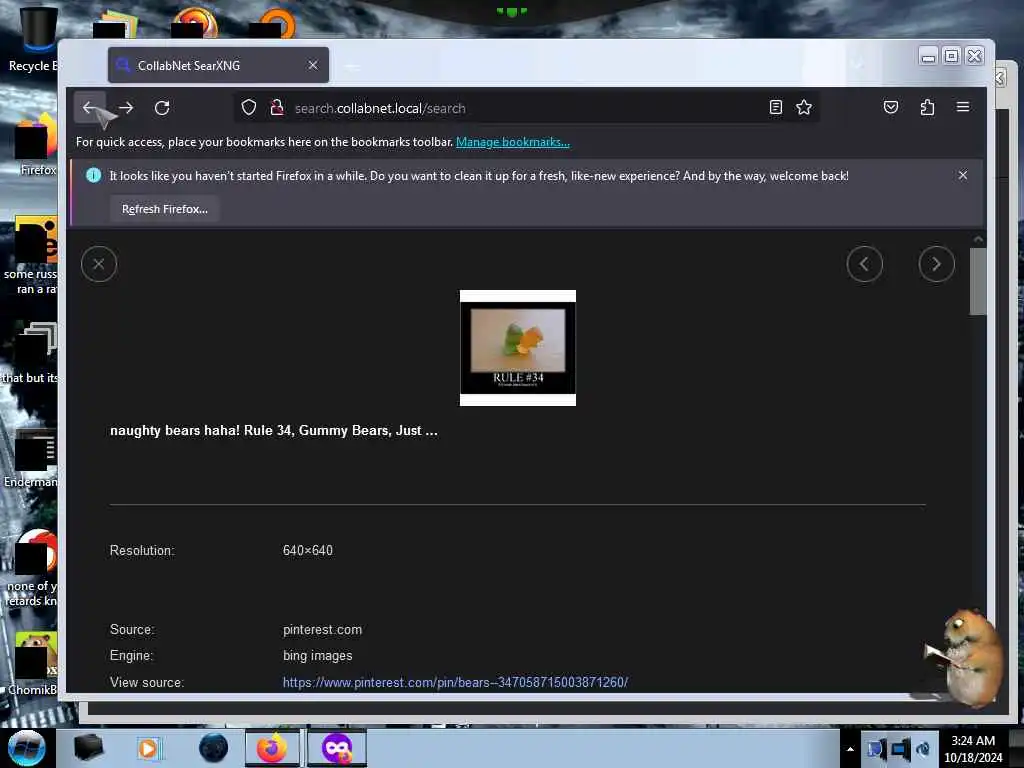Select the CollabNet SearXNG tab
The height and width of the screenshot is (768, 1024).
218,65
